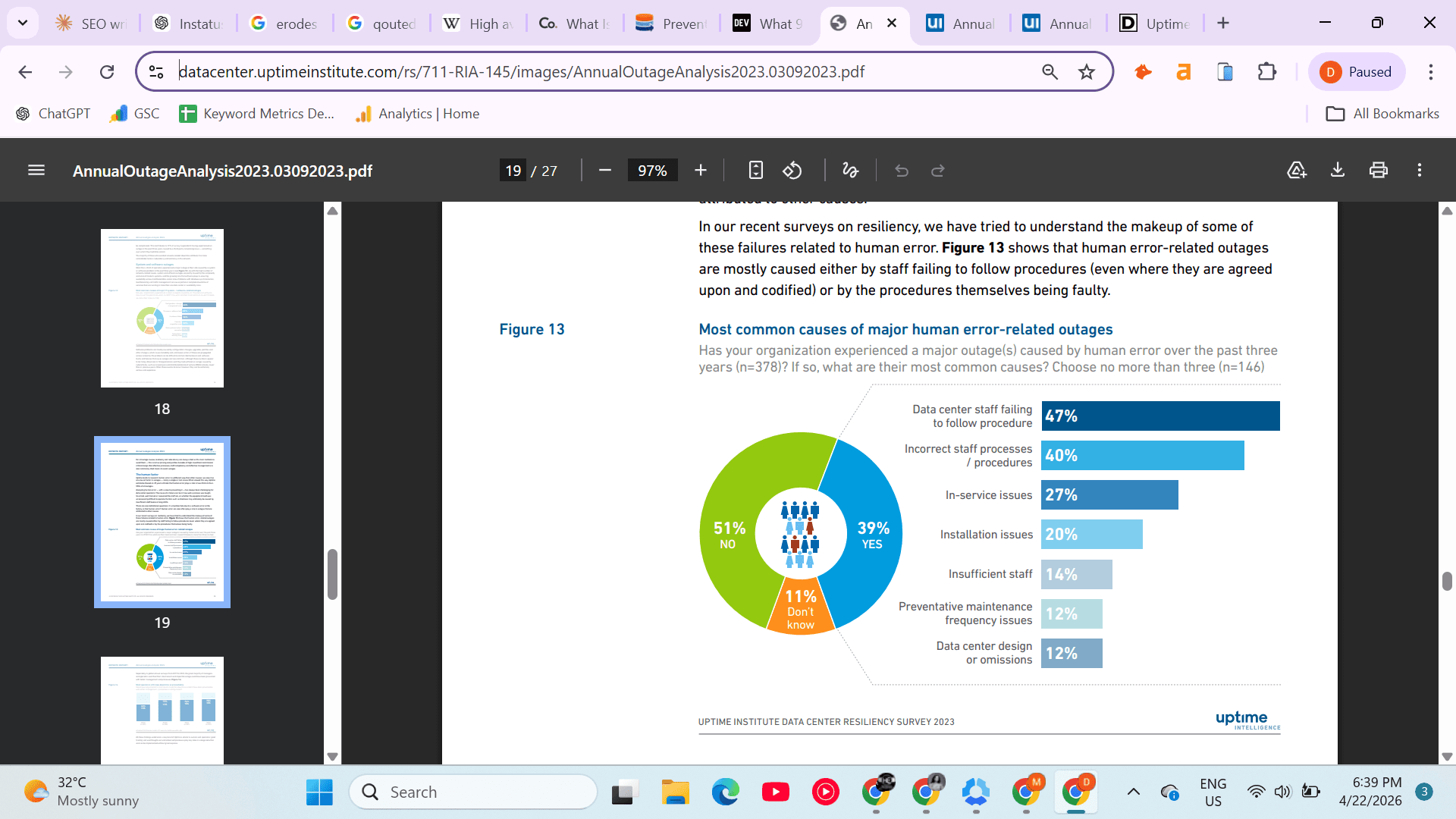Image resolution: width=1456 pixels, height=819 pixels.
Task: Switch to the DEV What tab
Action: click(x=767, y=24)
